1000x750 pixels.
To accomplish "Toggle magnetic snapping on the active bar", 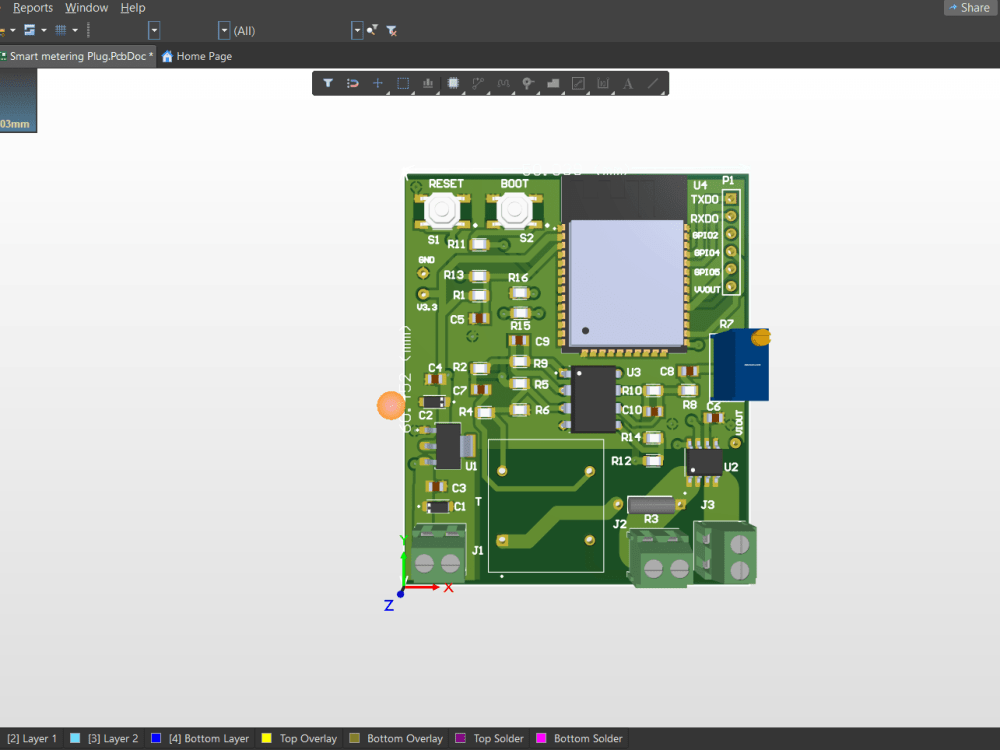I will click(352, 83).
